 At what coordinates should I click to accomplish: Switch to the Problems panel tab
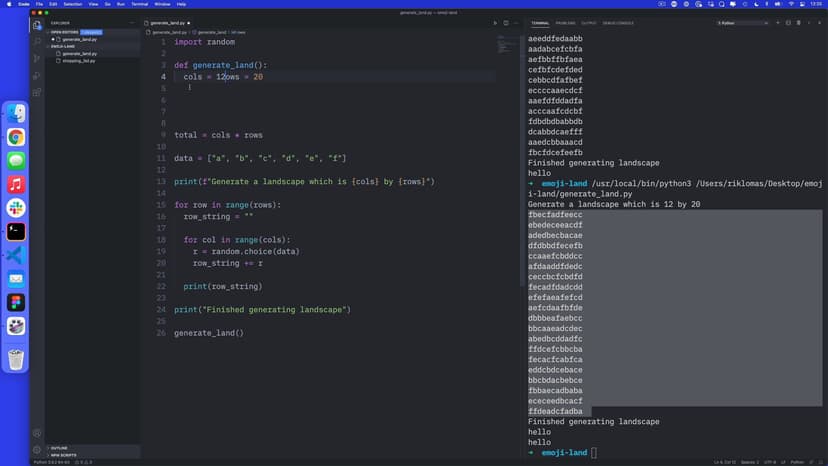[566, 22]
